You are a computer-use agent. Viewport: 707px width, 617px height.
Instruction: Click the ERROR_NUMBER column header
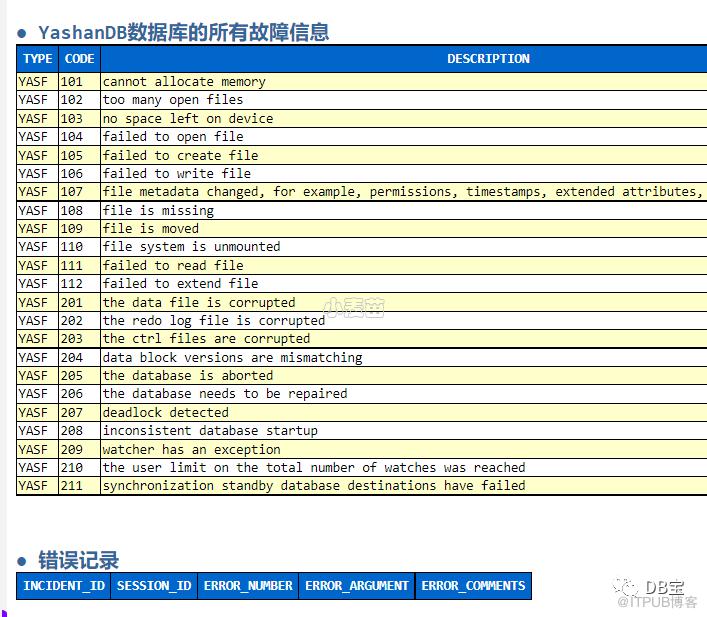pyautogui.click(x=248, y=586)
